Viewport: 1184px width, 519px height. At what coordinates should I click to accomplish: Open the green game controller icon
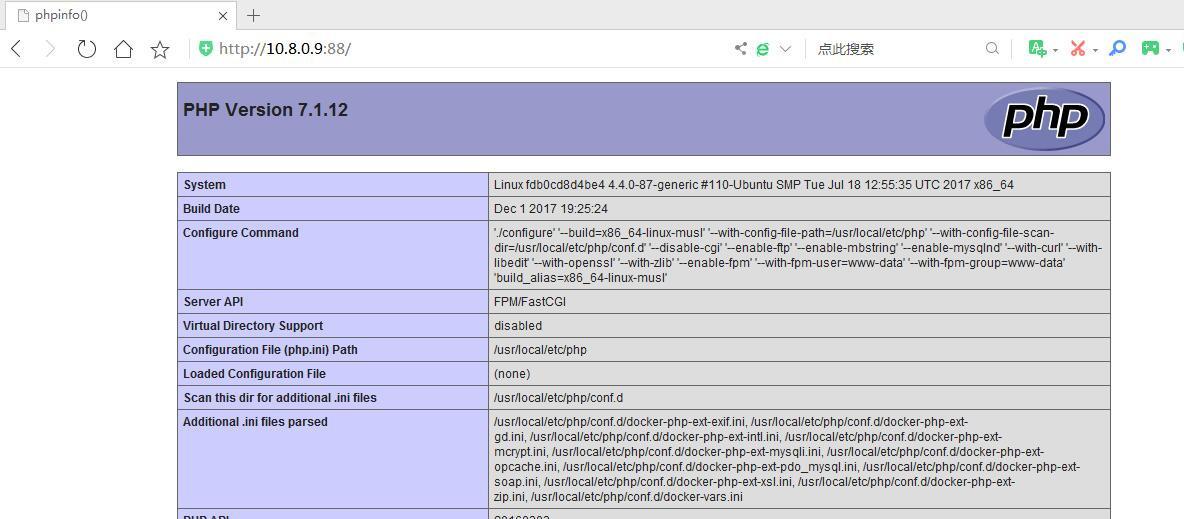[x=1150, y=48]
